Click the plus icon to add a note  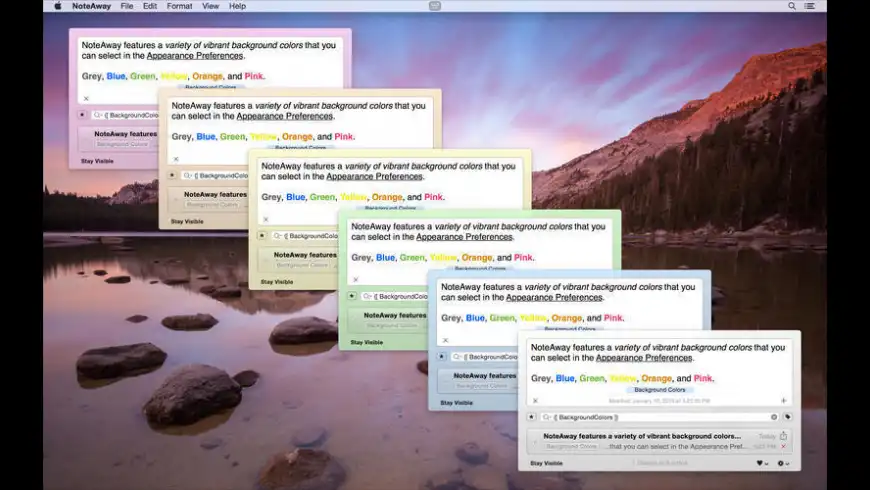click(783, 400)
